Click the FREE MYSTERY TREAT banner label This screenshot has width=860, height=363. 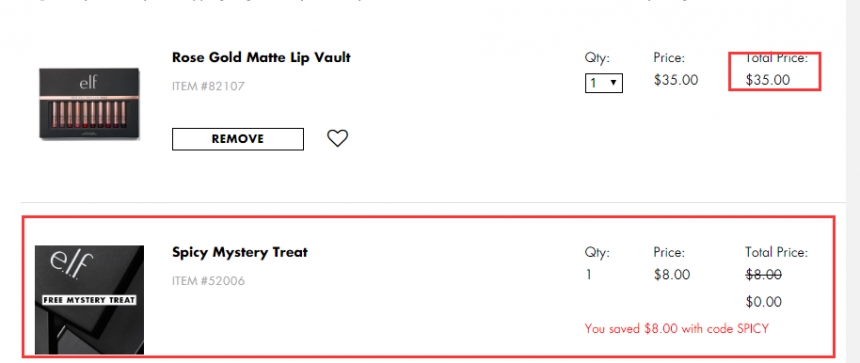click(x=89, y=300)
